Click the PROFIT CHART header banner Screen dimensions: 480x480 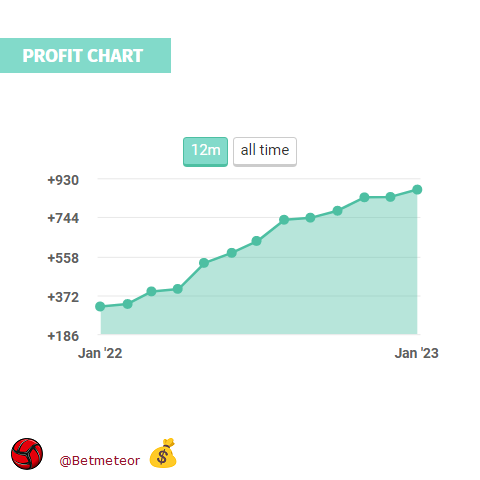pos(85,55)
